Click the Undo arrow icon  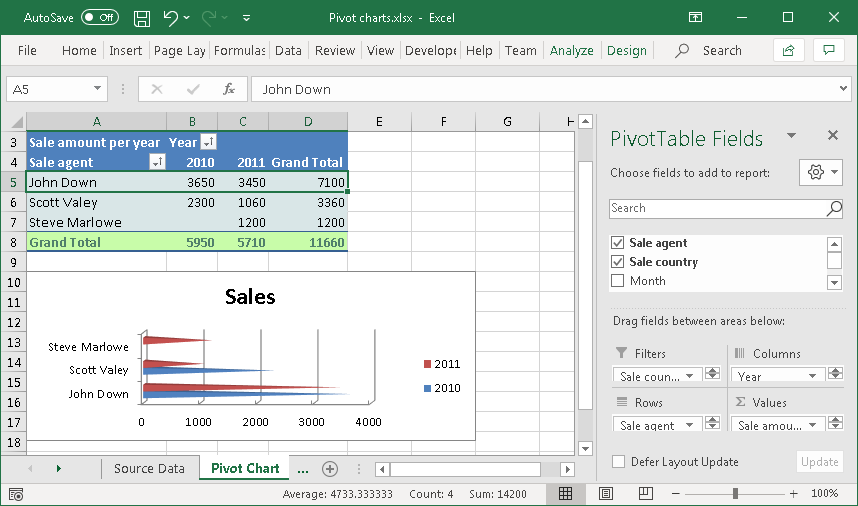click(x=171, y=18)
